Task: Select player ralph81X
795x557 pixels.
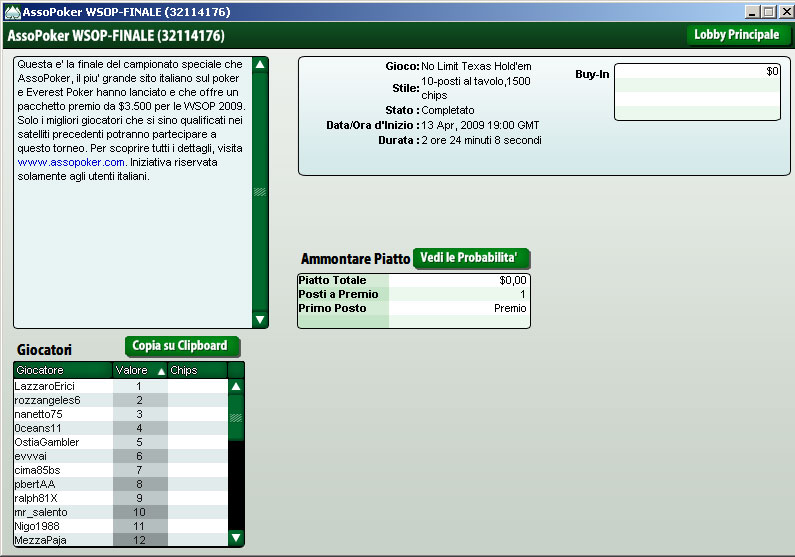Action: pyautogui.click(x=121, y=498)
